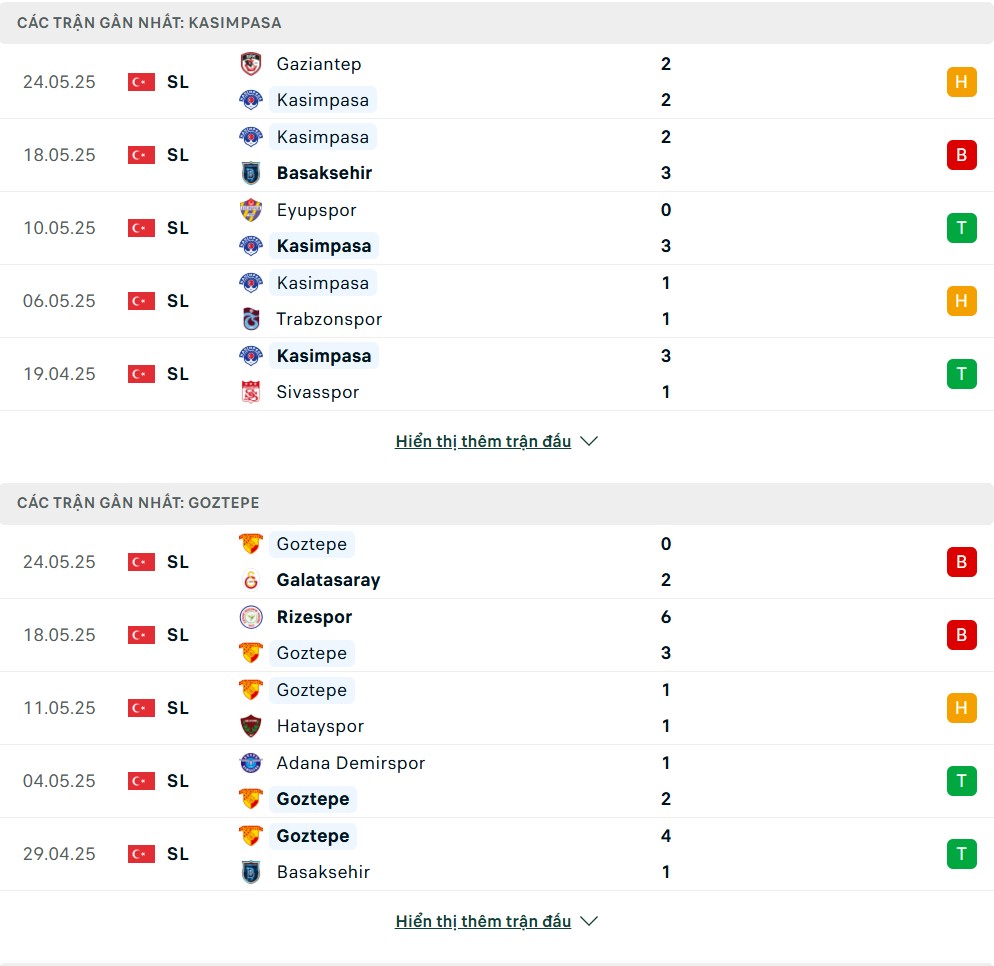Click the Galatasaray club crest
The height and width of the screenshot is (966, 994).
pos(251,580)
